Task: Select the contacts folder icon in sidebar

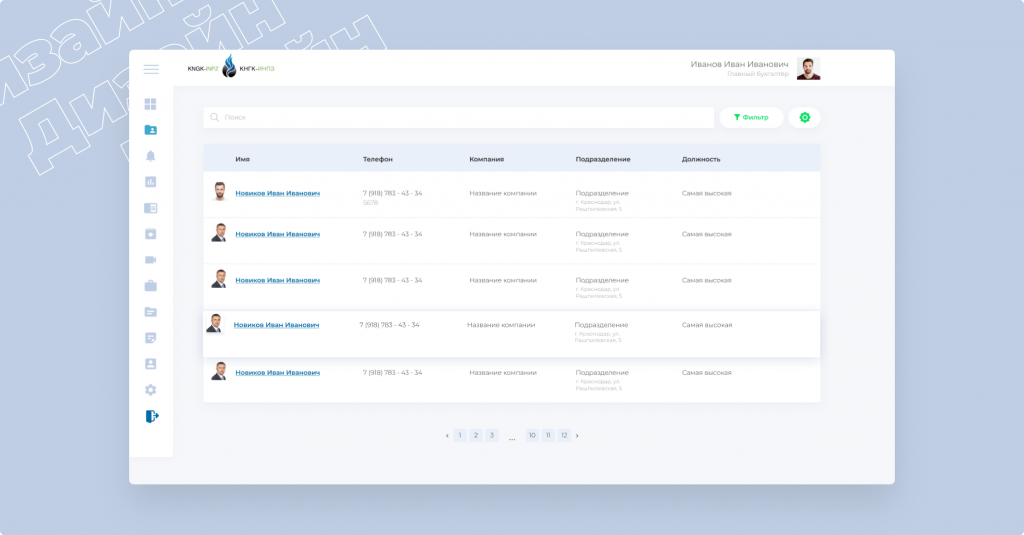Action: [x=151, y=130]
